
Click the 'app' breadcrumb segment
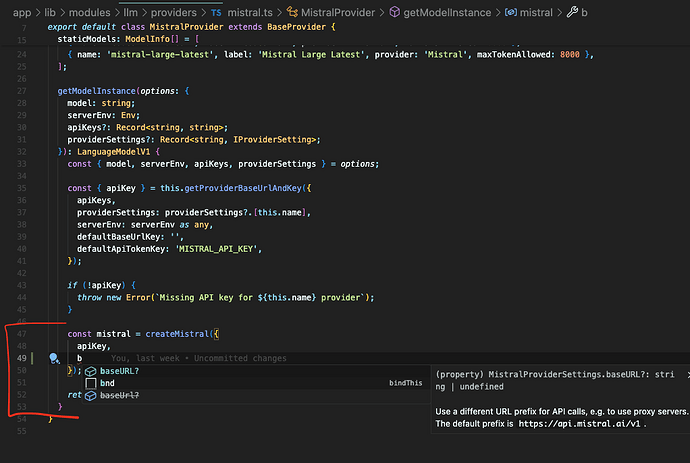click(22, 13)
